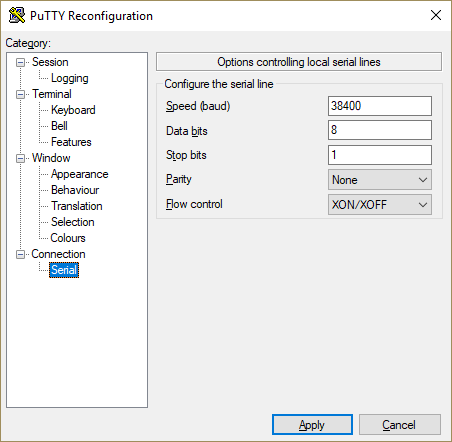Collapse the Window tree node
452x442 pixels.
(x=20, y=158)
